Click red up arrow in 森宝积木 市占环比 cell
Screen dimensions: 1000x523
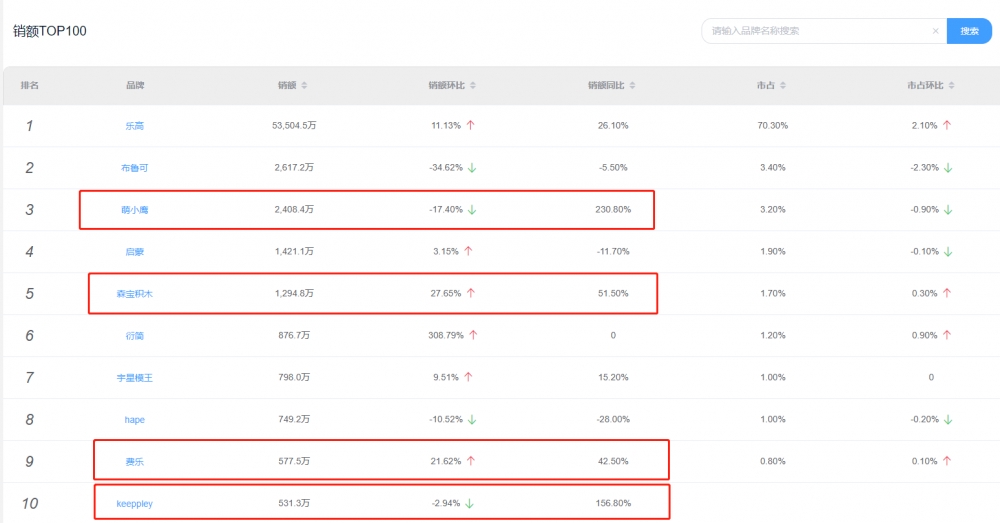[947, 294]
